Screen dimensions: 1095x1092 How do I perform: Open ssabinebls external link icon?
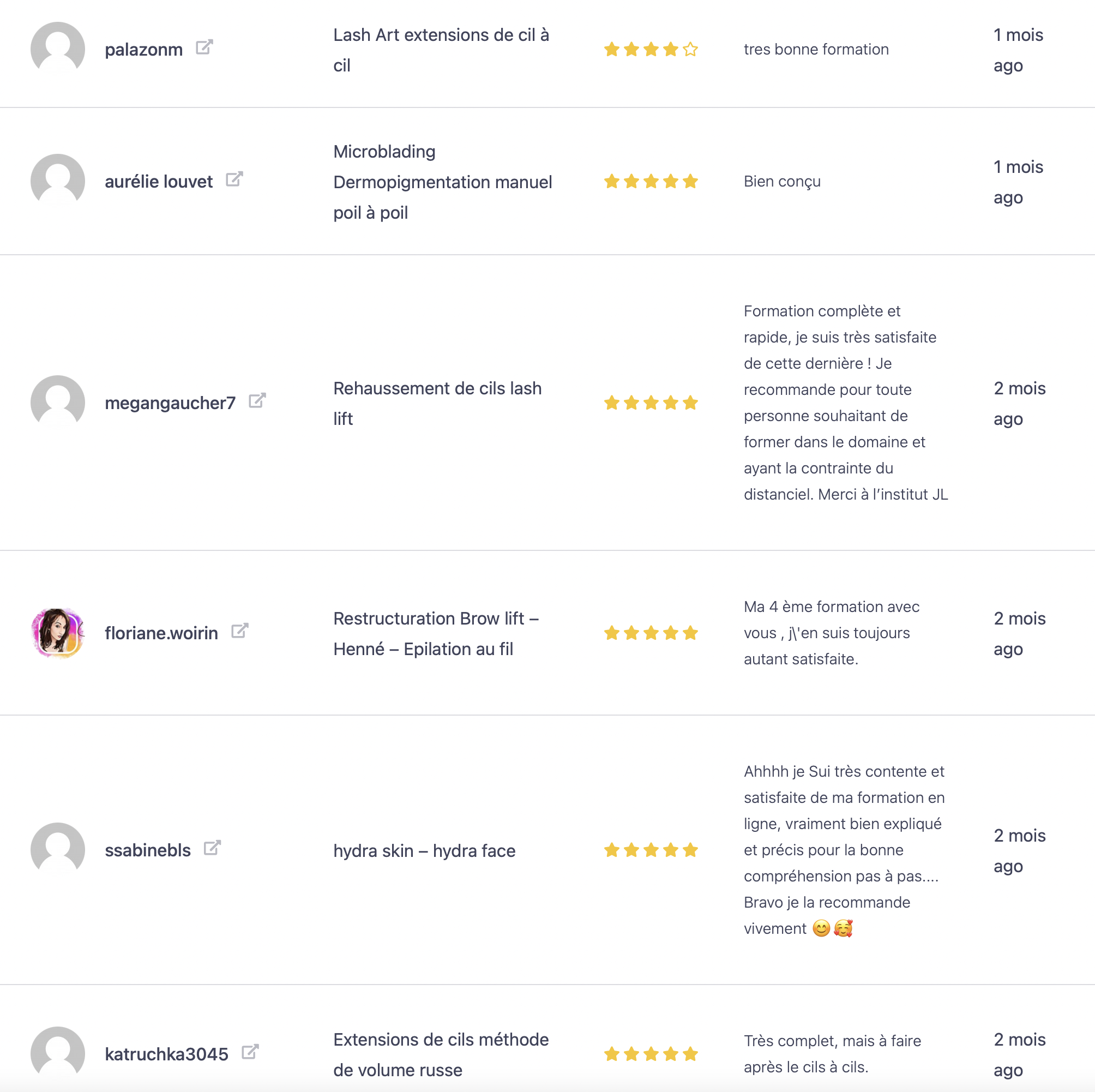pyautogui.click(x=212, y=848)
